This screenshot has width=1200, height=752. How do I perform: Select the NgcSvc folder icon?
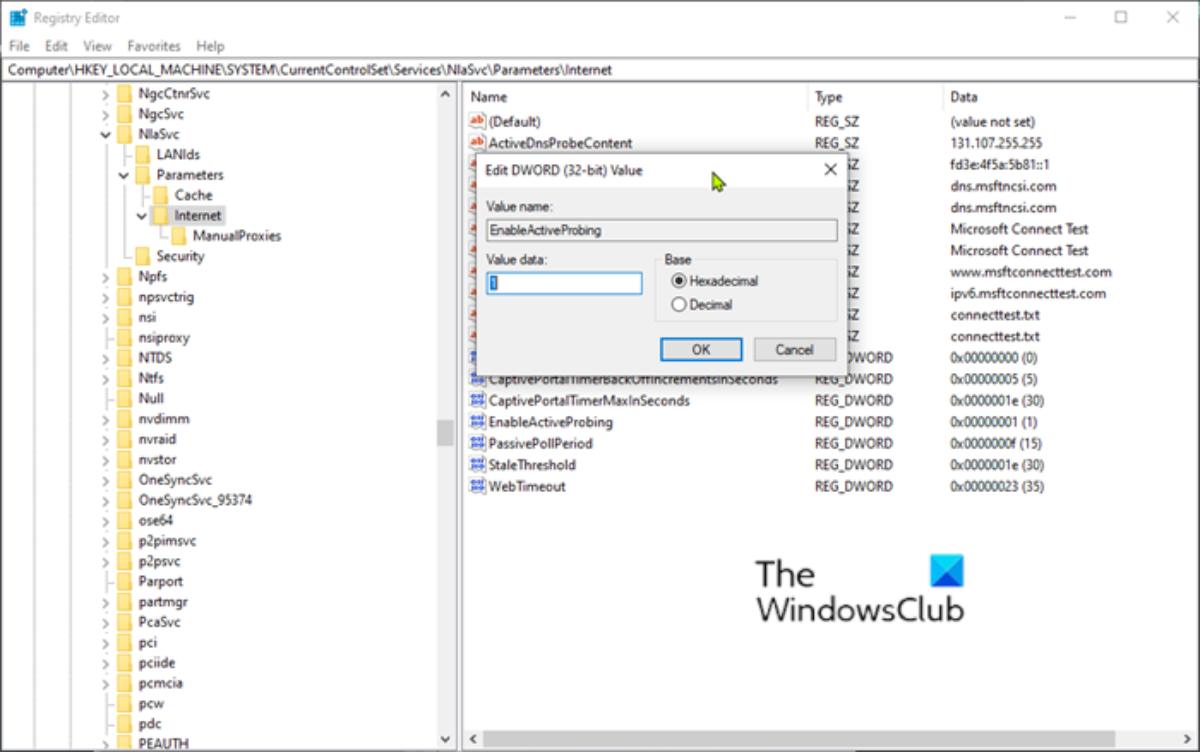click(124, 114)
